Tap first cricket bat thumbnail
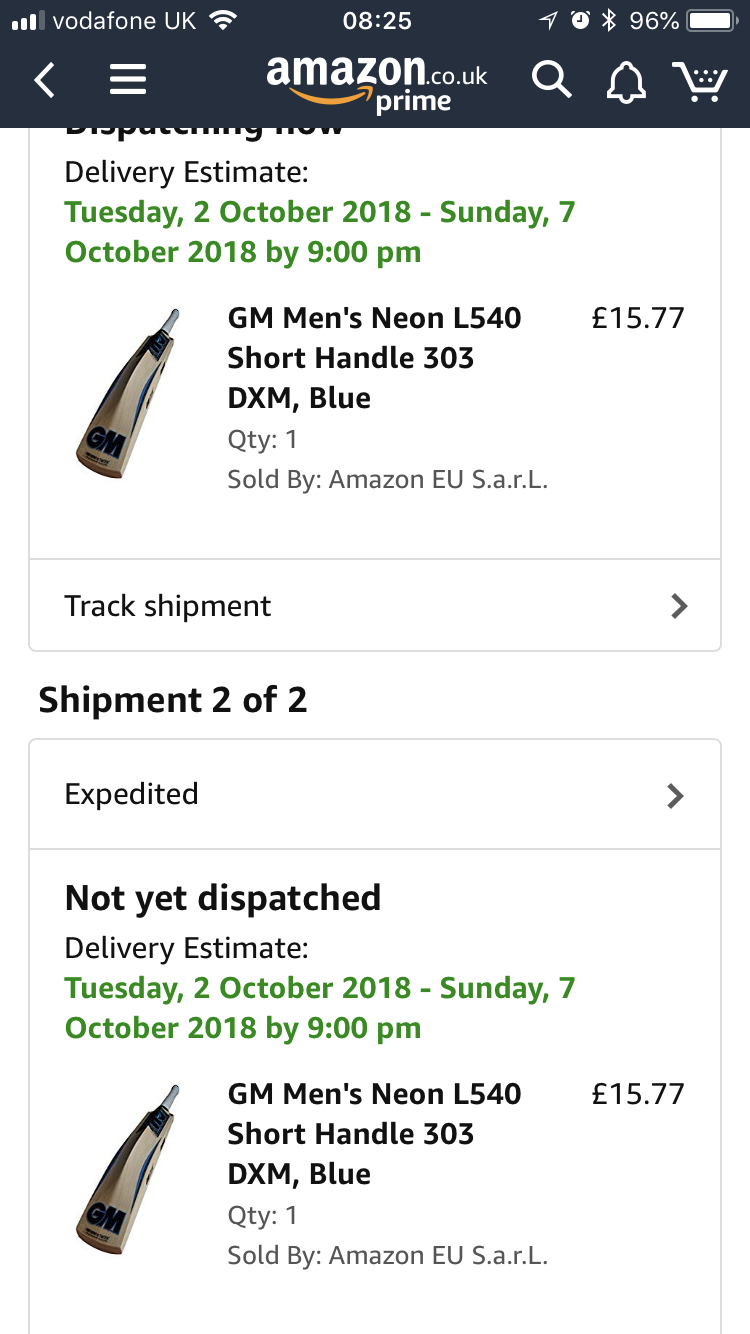This screenshot has height=1334, width=750. click(128, 394)
